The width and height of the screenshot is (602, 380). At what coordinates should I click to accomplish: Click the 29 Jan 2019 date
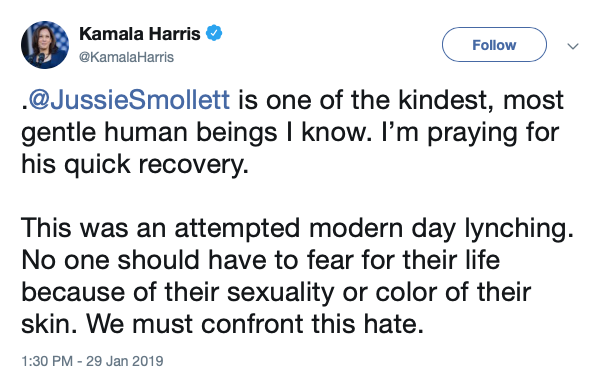coord(124,361)
